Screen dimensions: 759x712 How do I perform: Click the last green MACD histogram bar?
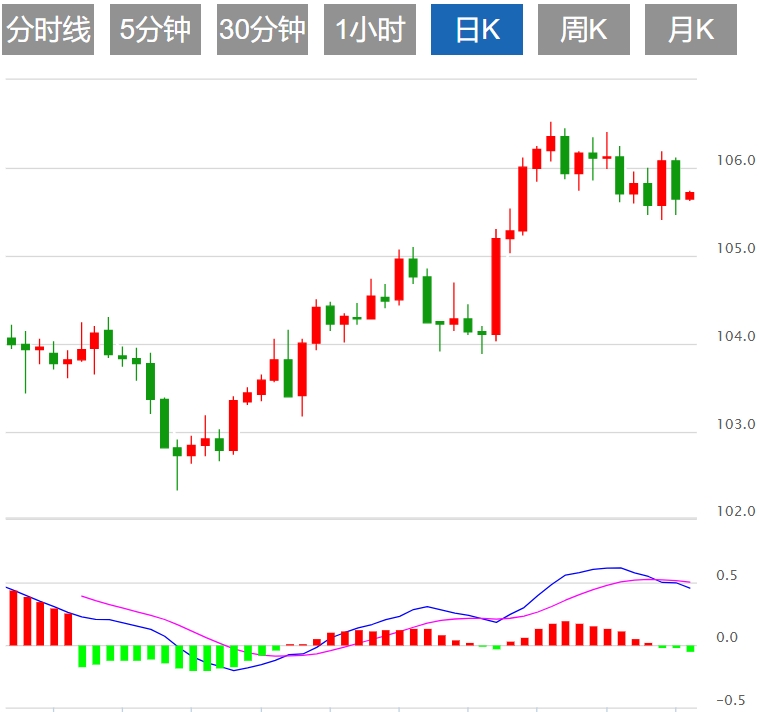point(690,649)
